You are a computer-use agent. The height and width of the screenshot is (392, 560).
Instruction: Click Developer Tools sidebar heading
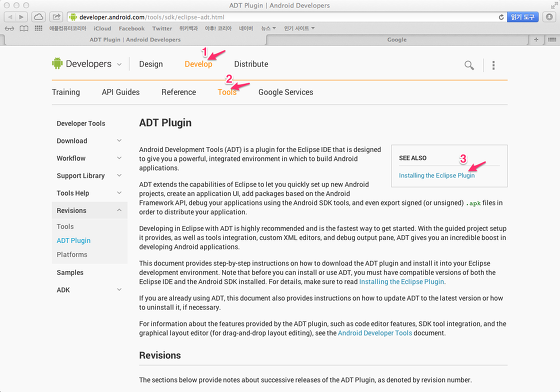[x=81, y=124]
